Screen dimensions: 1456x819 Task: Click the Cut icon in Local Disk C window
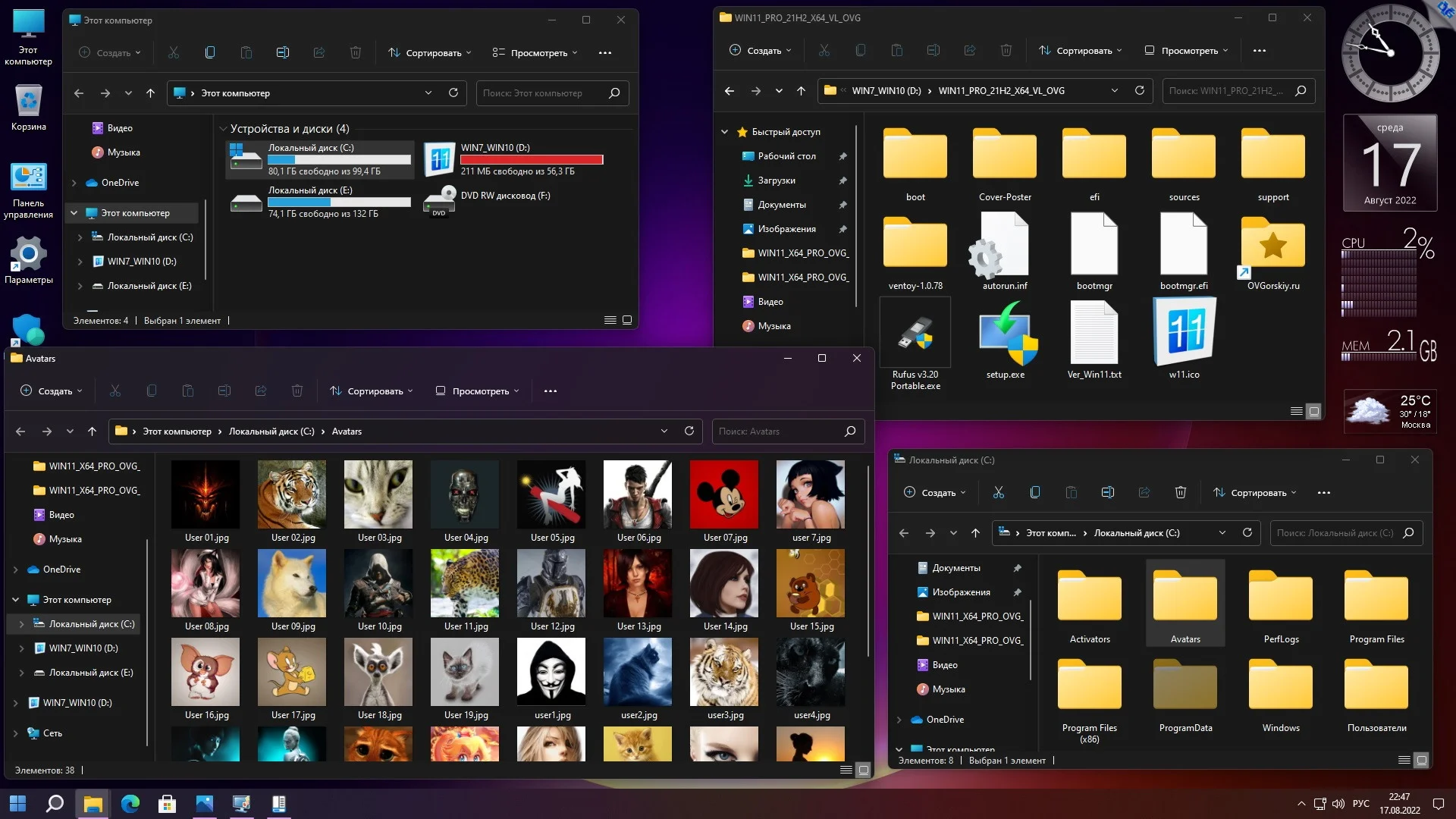[x=999, y=493]
